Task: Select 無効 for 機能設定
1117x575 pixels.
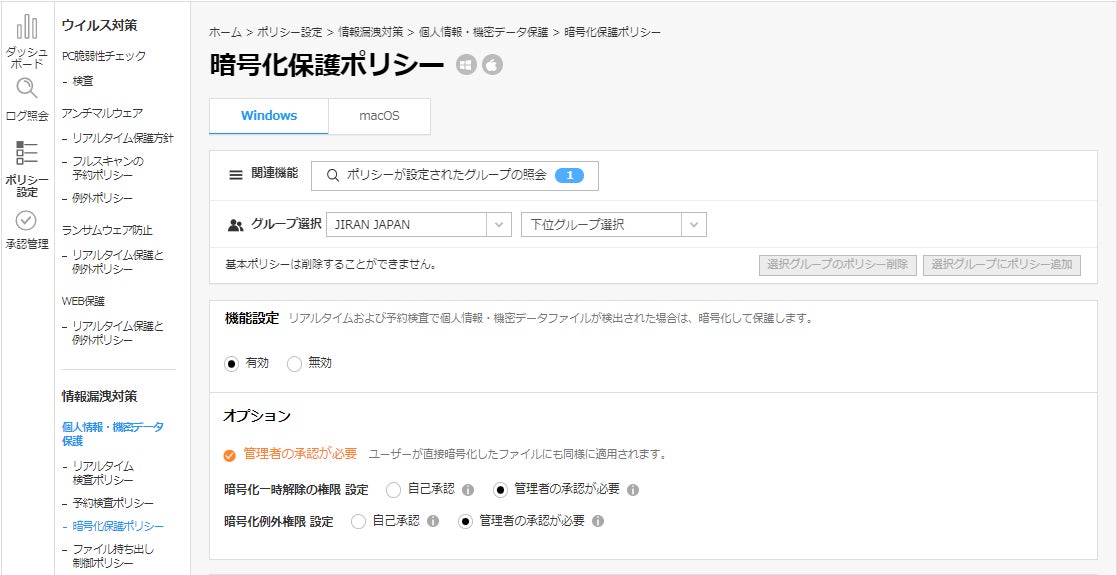Action: pyautogui.click(x=294, y=364)
